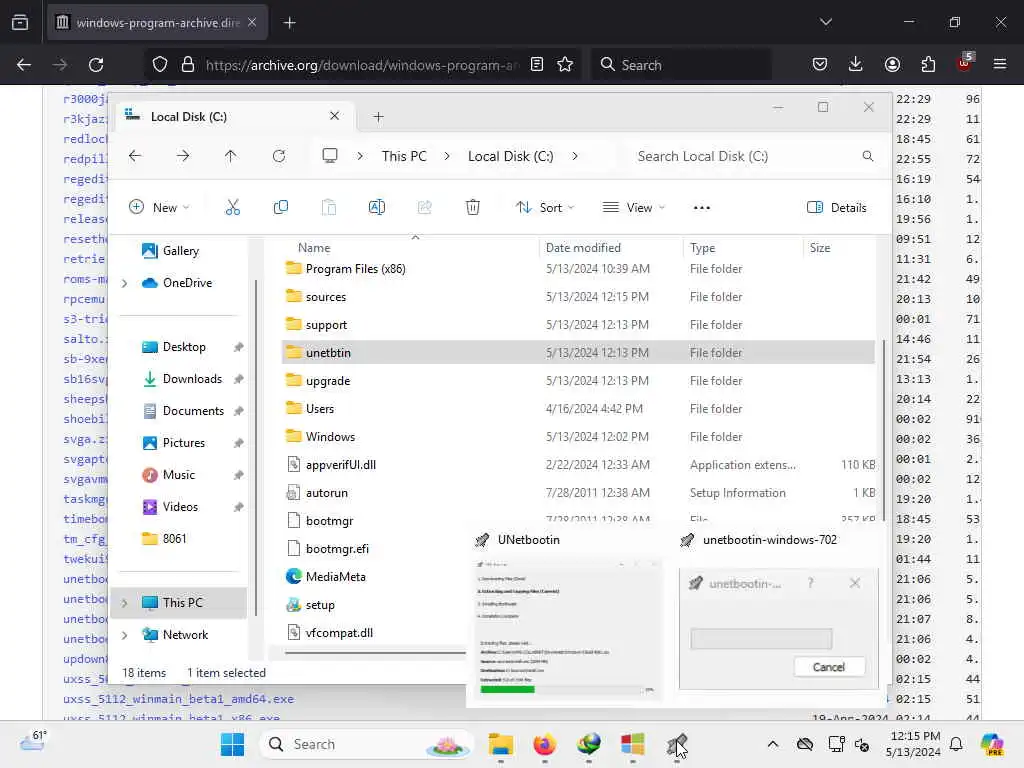This screenshot has width=1024, height=768.
Task: Go forward in File Explorer
Action: 183,156
